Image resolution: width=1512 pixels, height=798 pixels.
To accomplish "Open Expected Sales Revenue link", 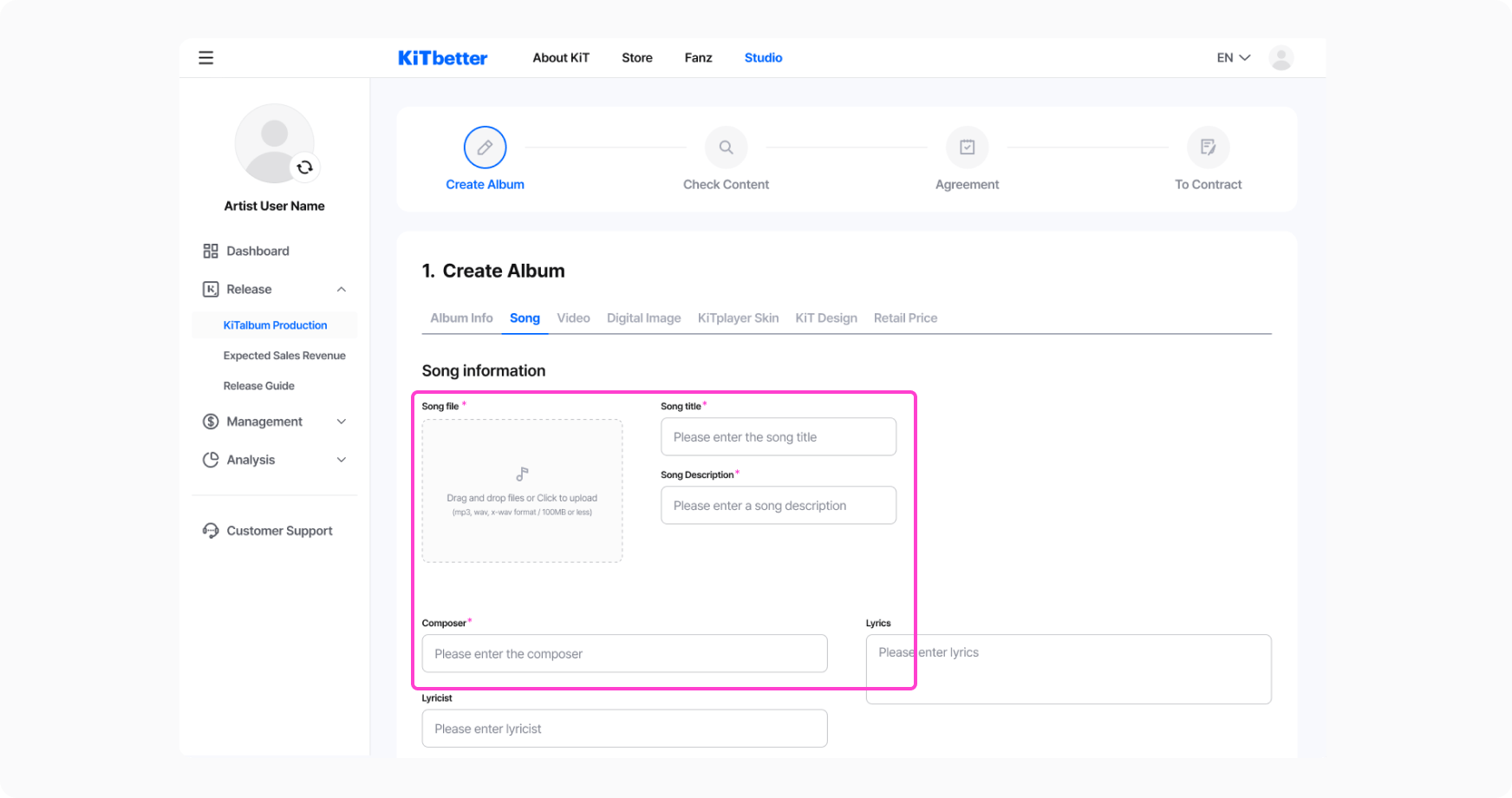I will point(284,356).
